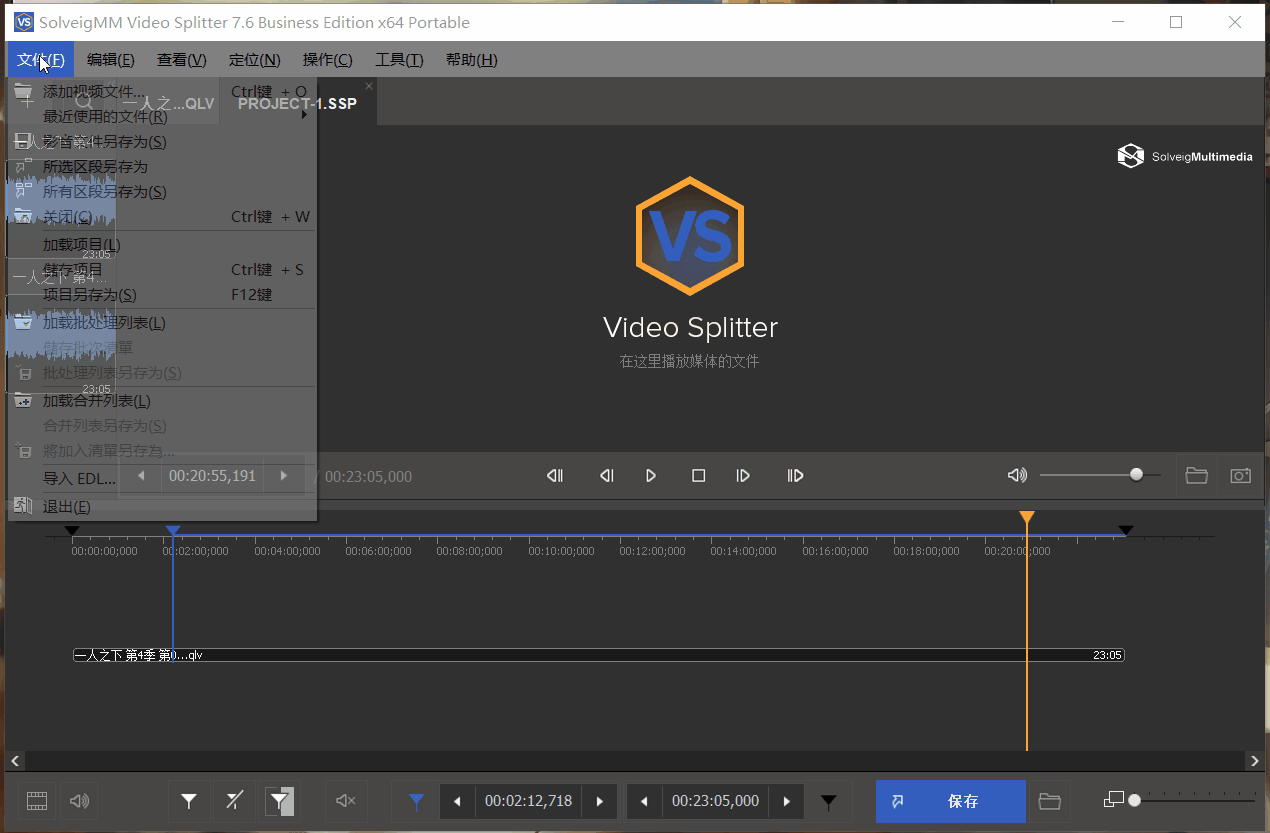Choose 添加视频文件... in File menu
Viewport: 1270px width, 833px height.
coord(162,91)
